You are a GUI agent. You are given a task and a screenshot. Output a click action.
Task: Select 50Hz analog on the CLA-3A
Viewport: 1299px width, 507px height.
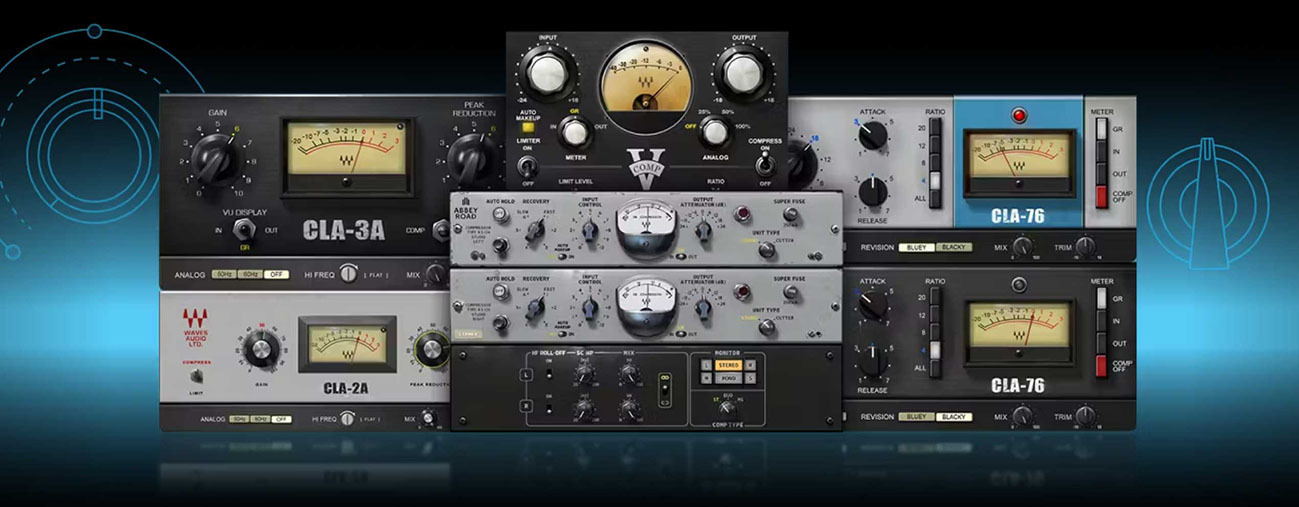[x=224, y=274]
